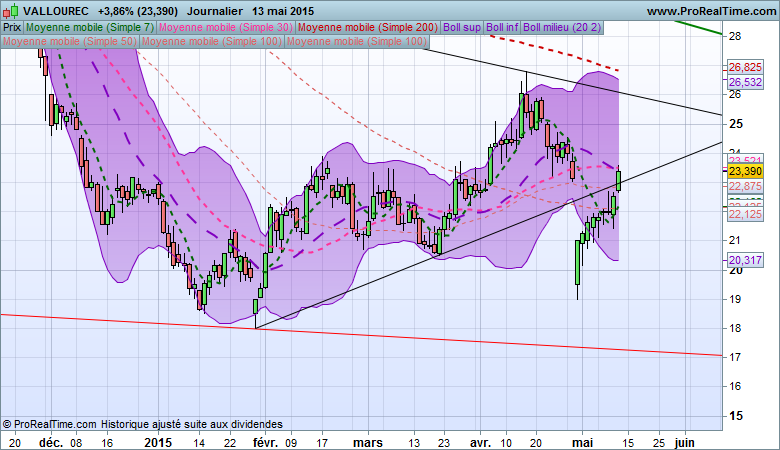Click the avr. label on date axis
Screen dimensions: 780x450
click(481, 443)
